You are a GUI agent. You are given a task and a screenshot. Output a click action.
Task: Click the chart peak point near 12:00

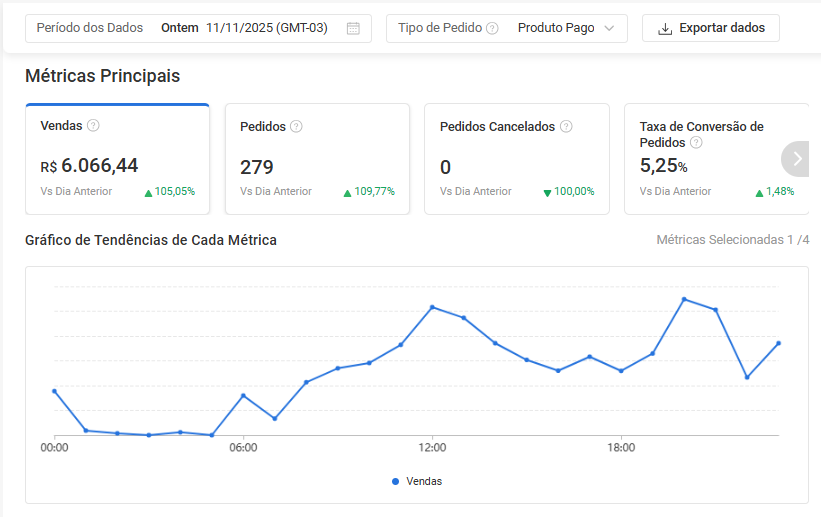coord(432,307)
